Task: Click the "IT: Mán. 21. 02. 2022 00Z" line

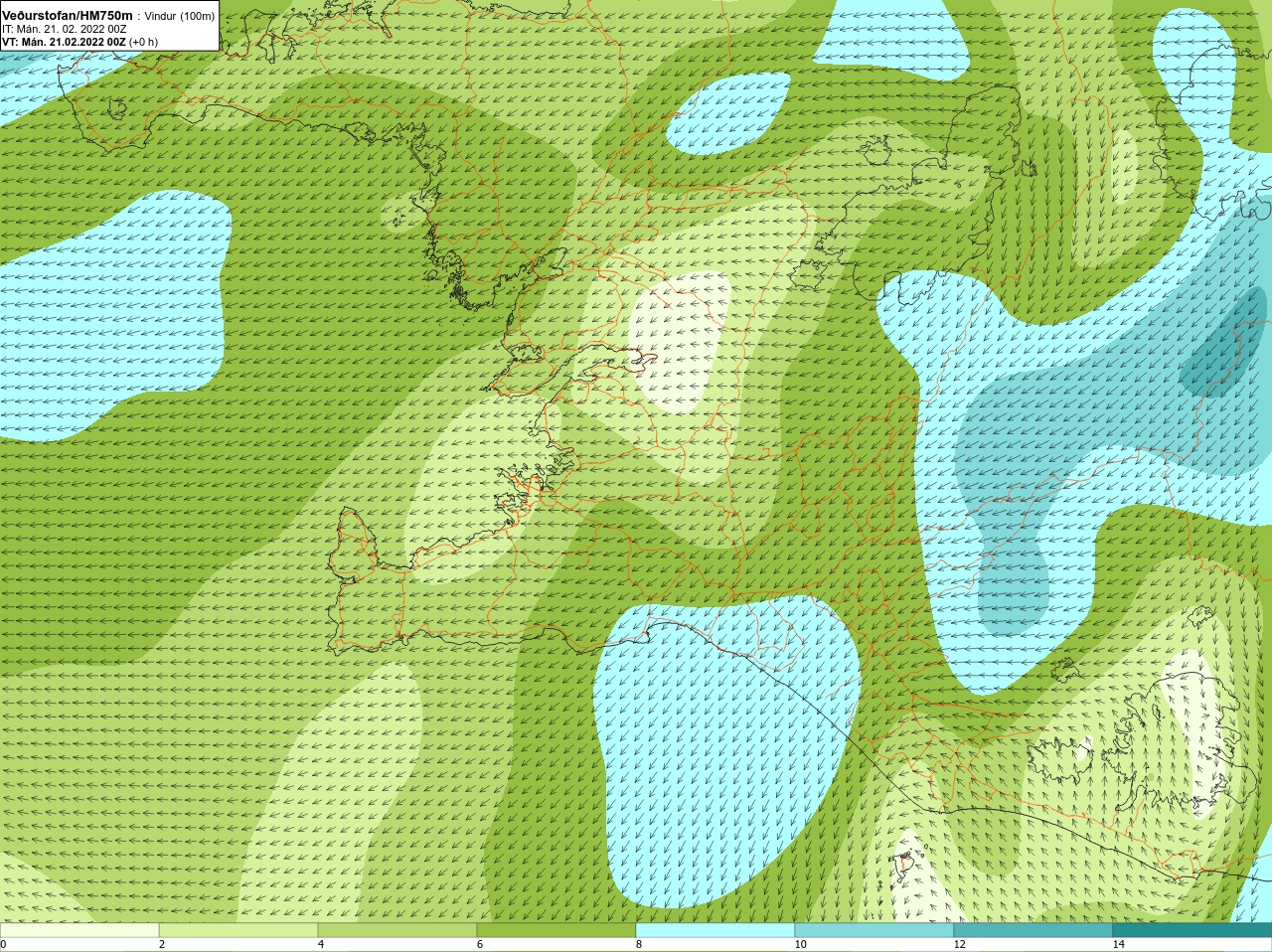Action: click(x=65, y=29)
